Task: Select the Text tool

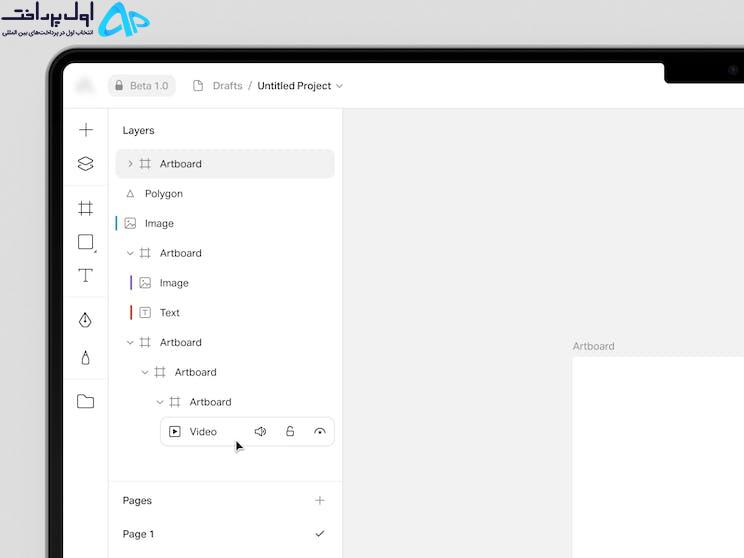Action: pyautogui.click(x=85, y=275)
